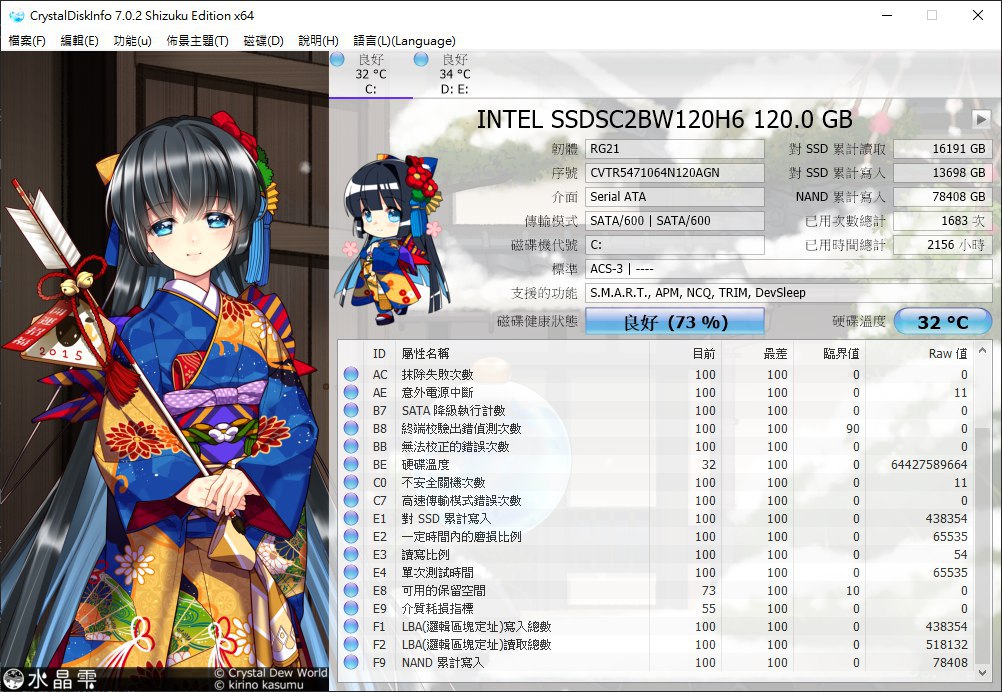The width and height of the screenshot is (1002, 692).
Task: Click the transfer mode field SATA/600 | SATA/600
Action: pyautogui.click(x=675, y=221)
